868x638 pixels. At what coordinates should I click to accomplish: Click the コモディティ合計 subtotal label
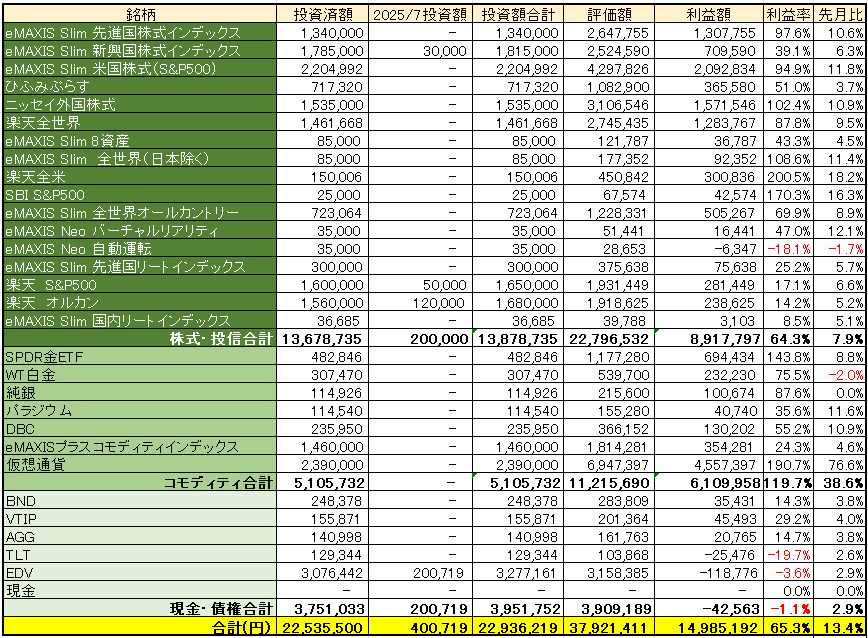click(x=140, y=483)
